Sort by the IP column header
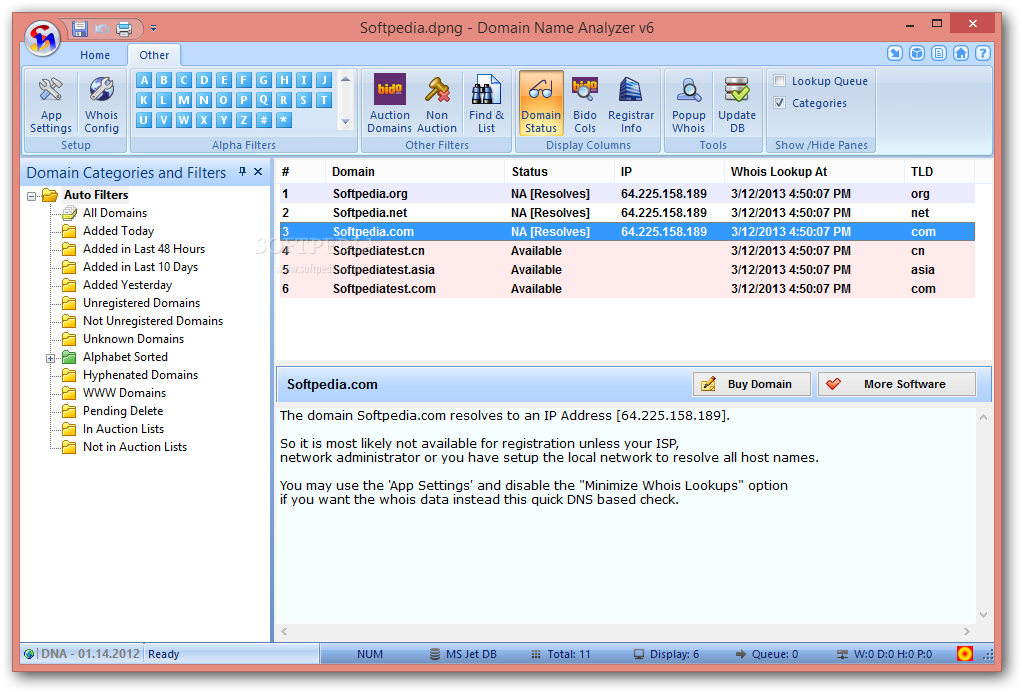Screen dimensions: 1022x692 point(669,172)
